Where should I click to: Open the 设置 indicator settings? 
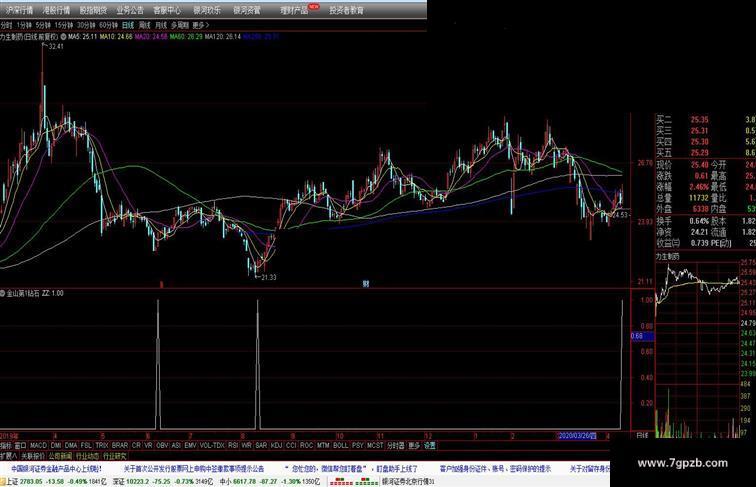pos(430,446)
